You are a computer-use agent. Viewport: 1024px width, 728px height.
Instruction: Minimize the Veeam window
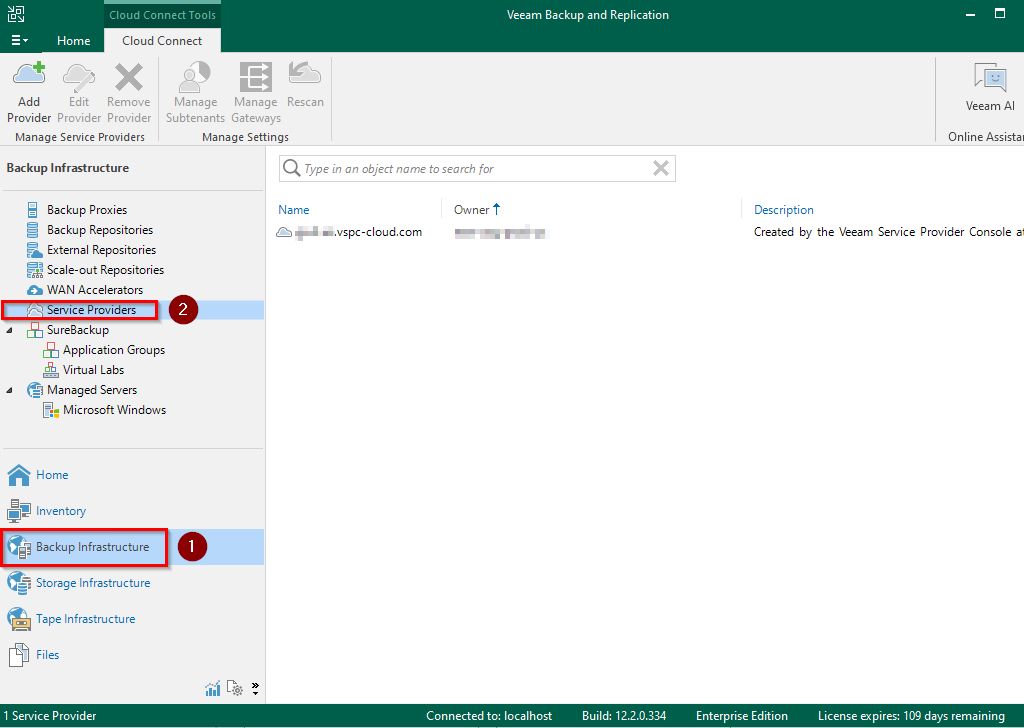pyautogui.click(x=970, y=14)
